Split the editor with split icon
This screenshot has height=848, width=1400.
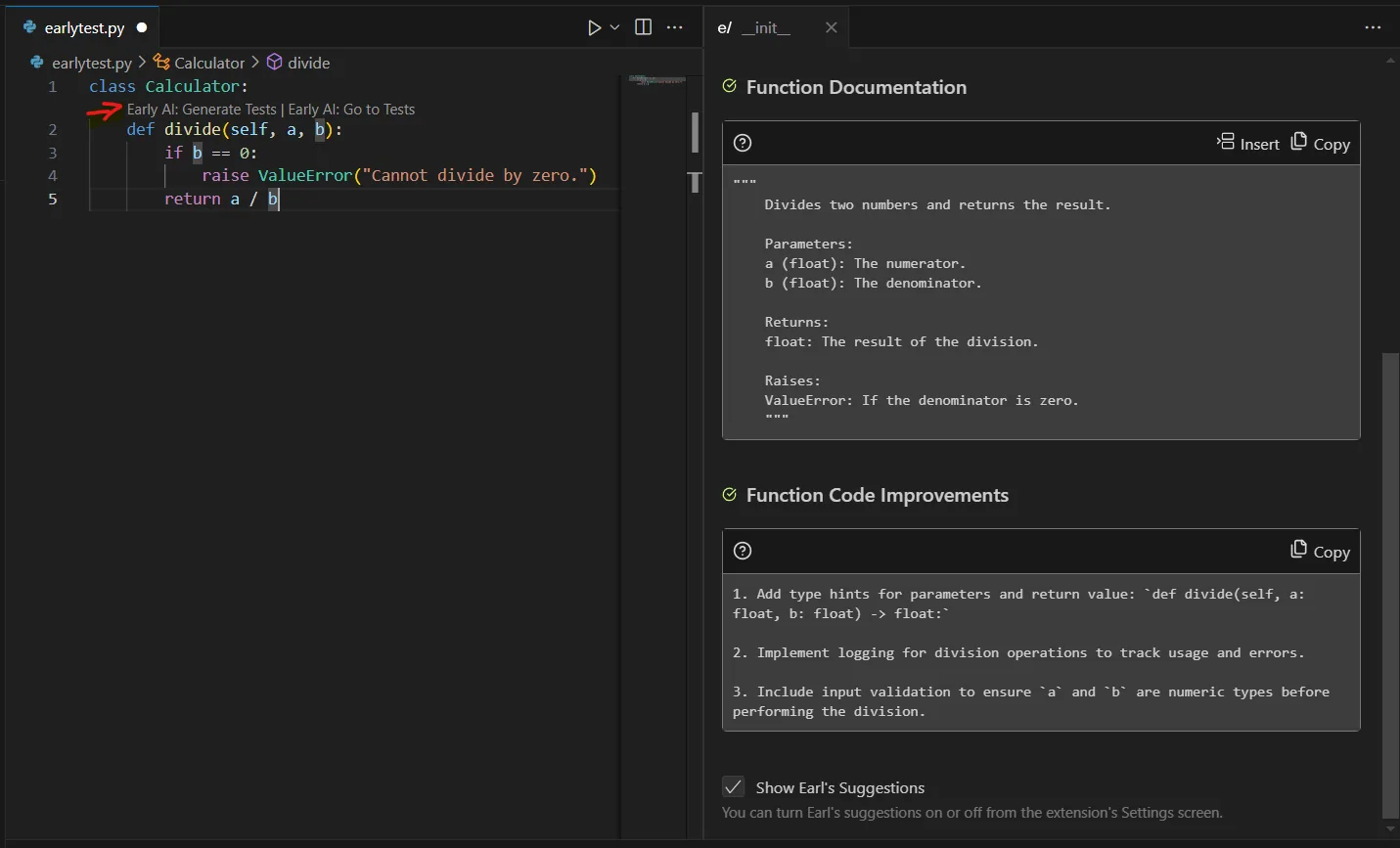point(643,27)
